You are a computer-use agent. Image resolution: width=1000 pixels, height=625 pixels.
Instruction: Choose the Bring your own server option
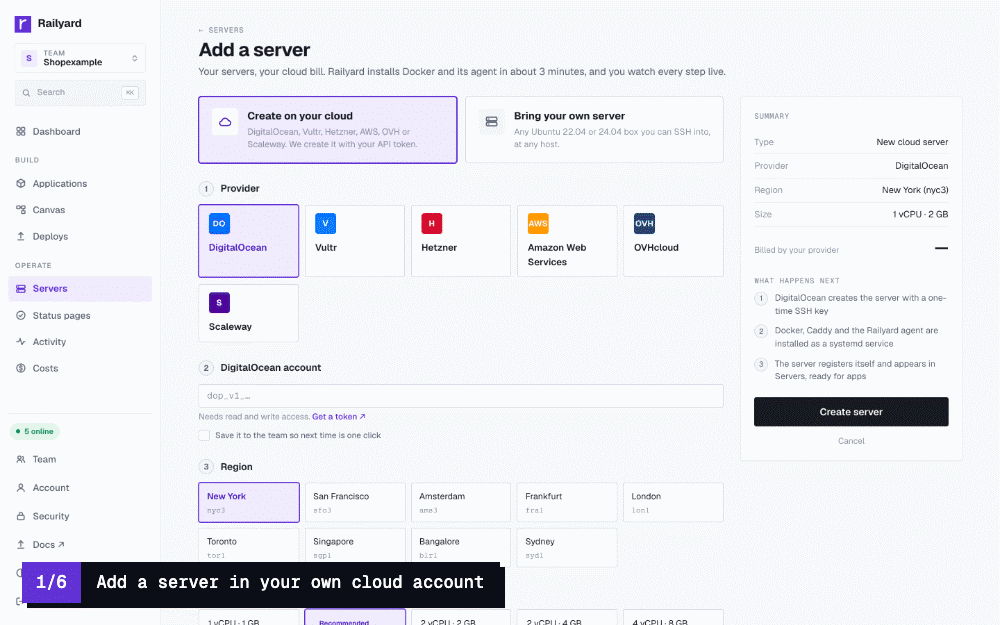[594, 130]
